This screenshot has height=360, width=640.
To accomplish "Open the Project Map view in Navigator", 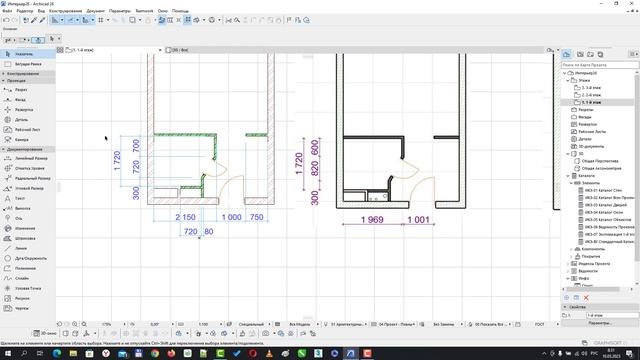I will [567, 54].
